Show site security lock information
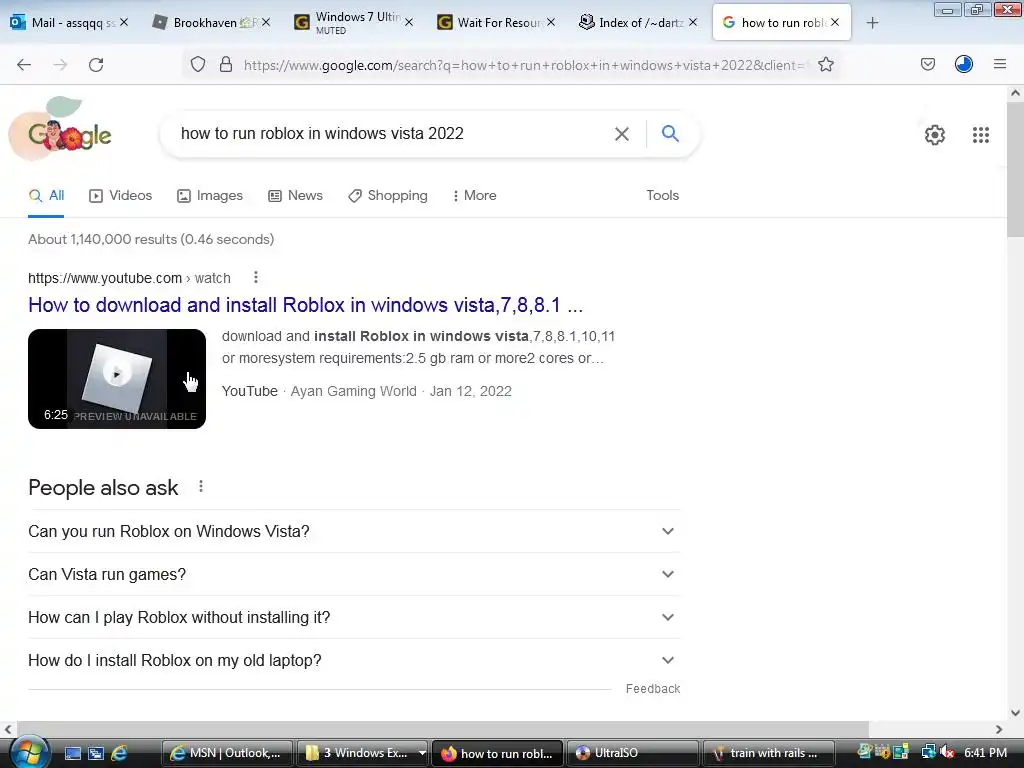 click(x=226, y=65)
